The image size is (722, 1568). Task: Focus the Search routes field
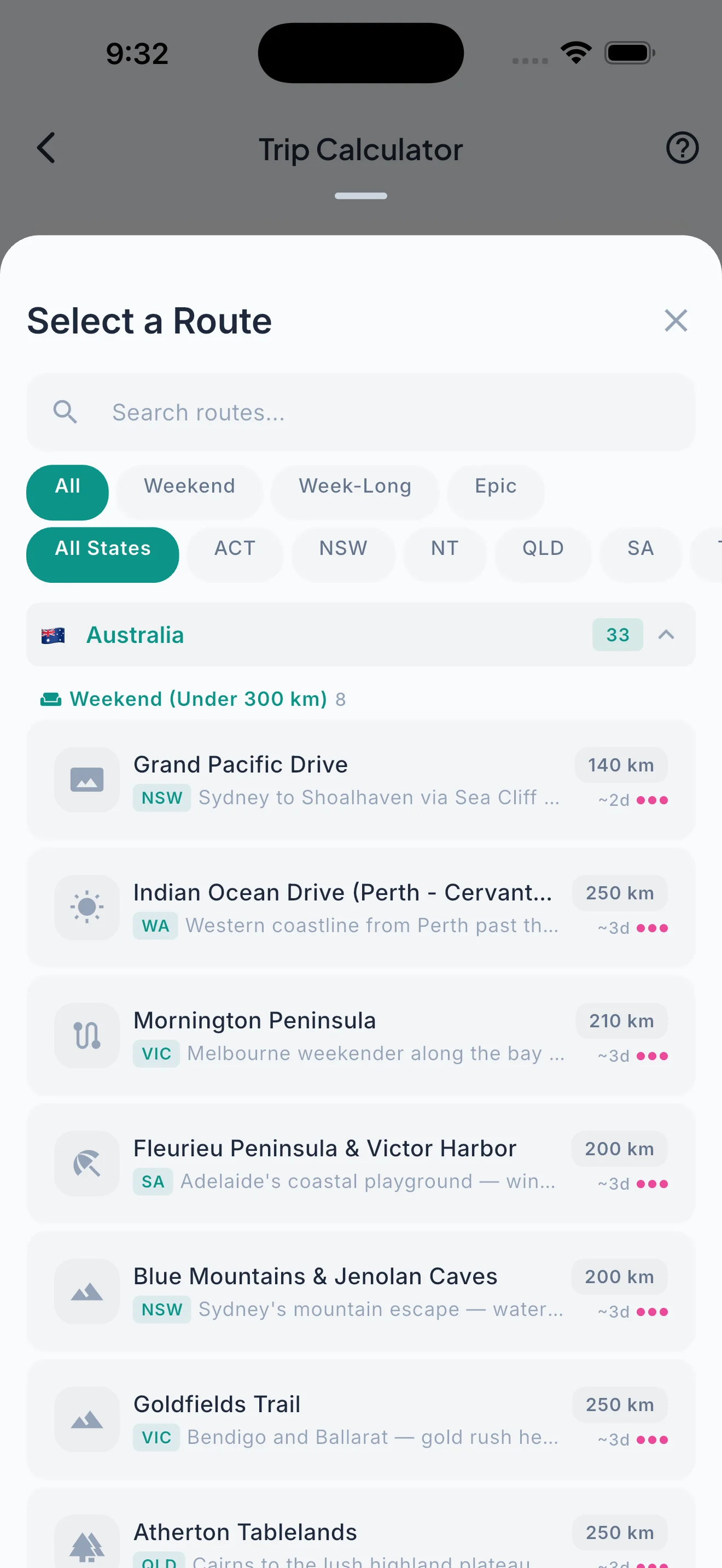click(x=361, y=412)
